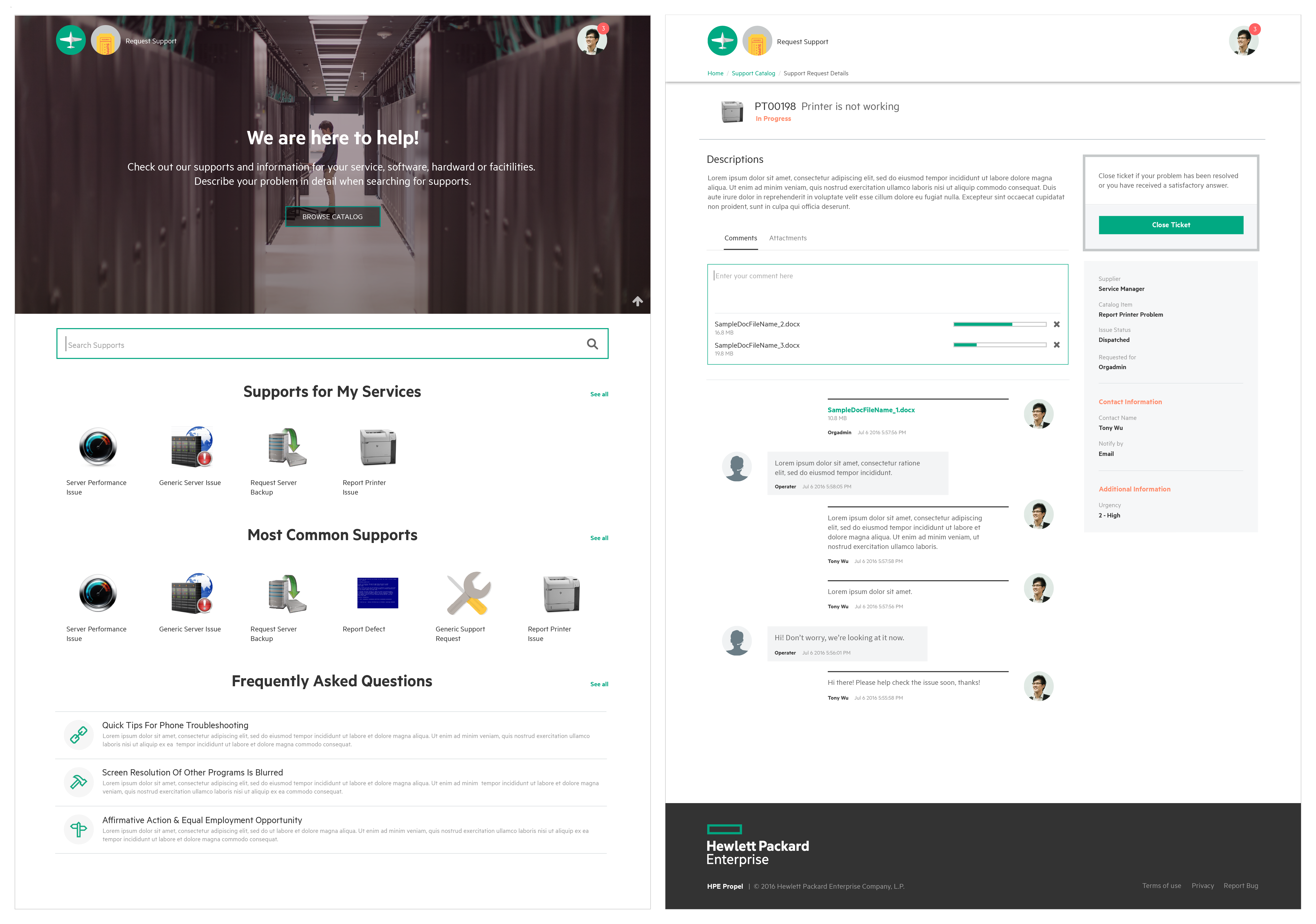See all Frequently Asked Questions

coord(599,684)
